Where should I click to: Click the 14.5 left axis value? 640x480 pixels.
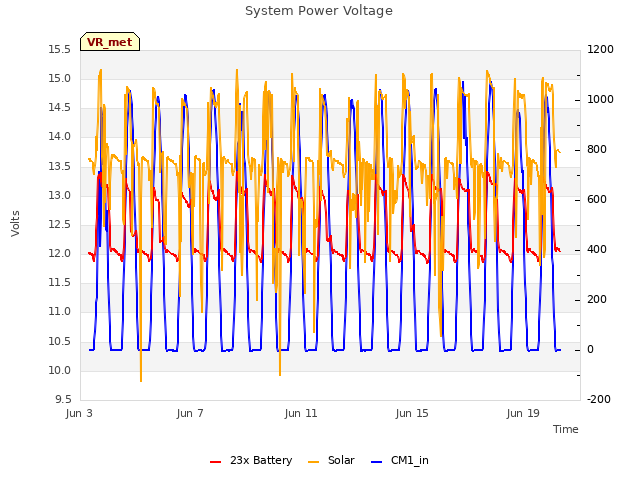point(60,108)
